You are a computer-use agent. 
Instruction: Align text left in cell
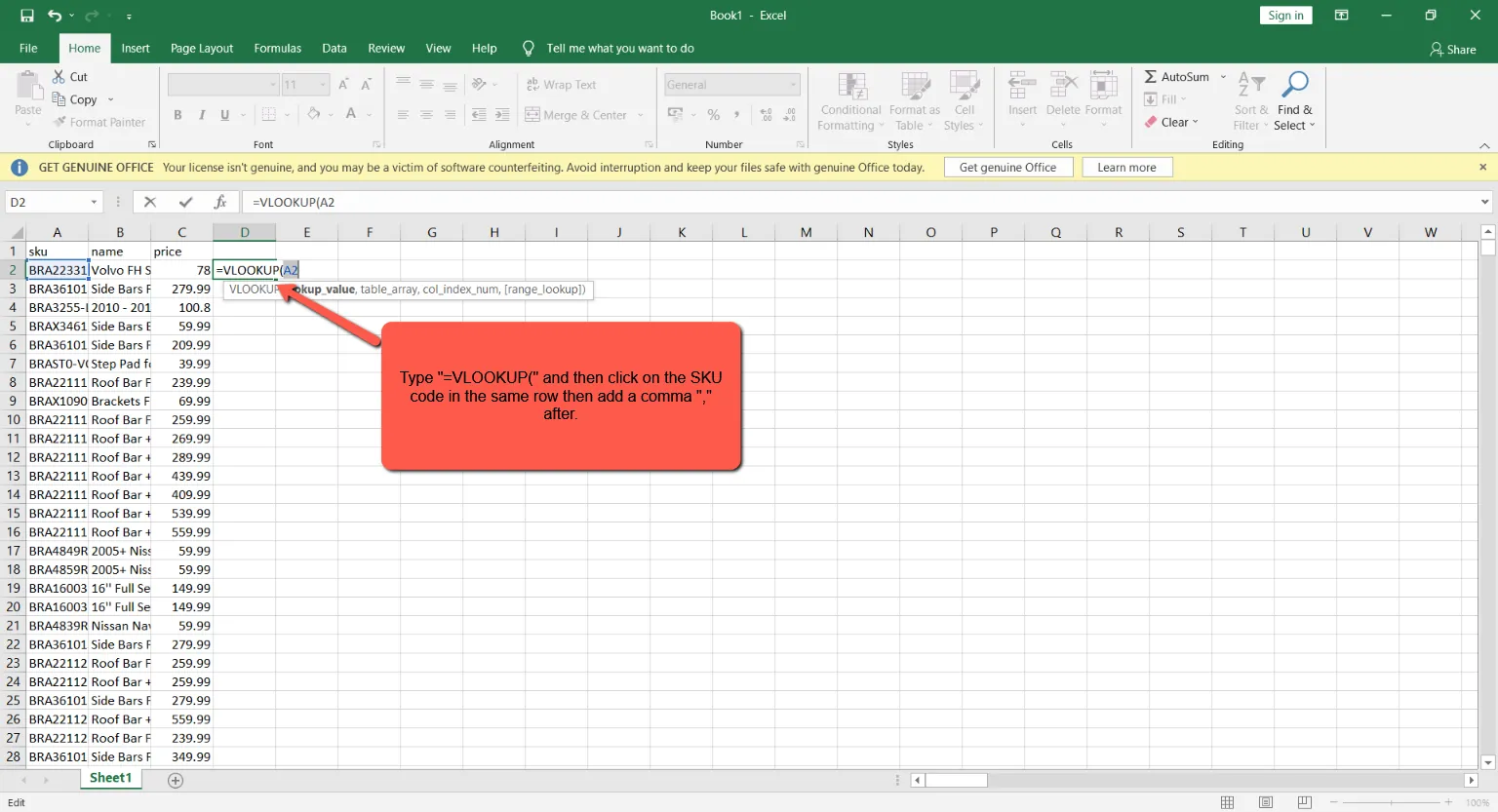click(x=403, y=115)
